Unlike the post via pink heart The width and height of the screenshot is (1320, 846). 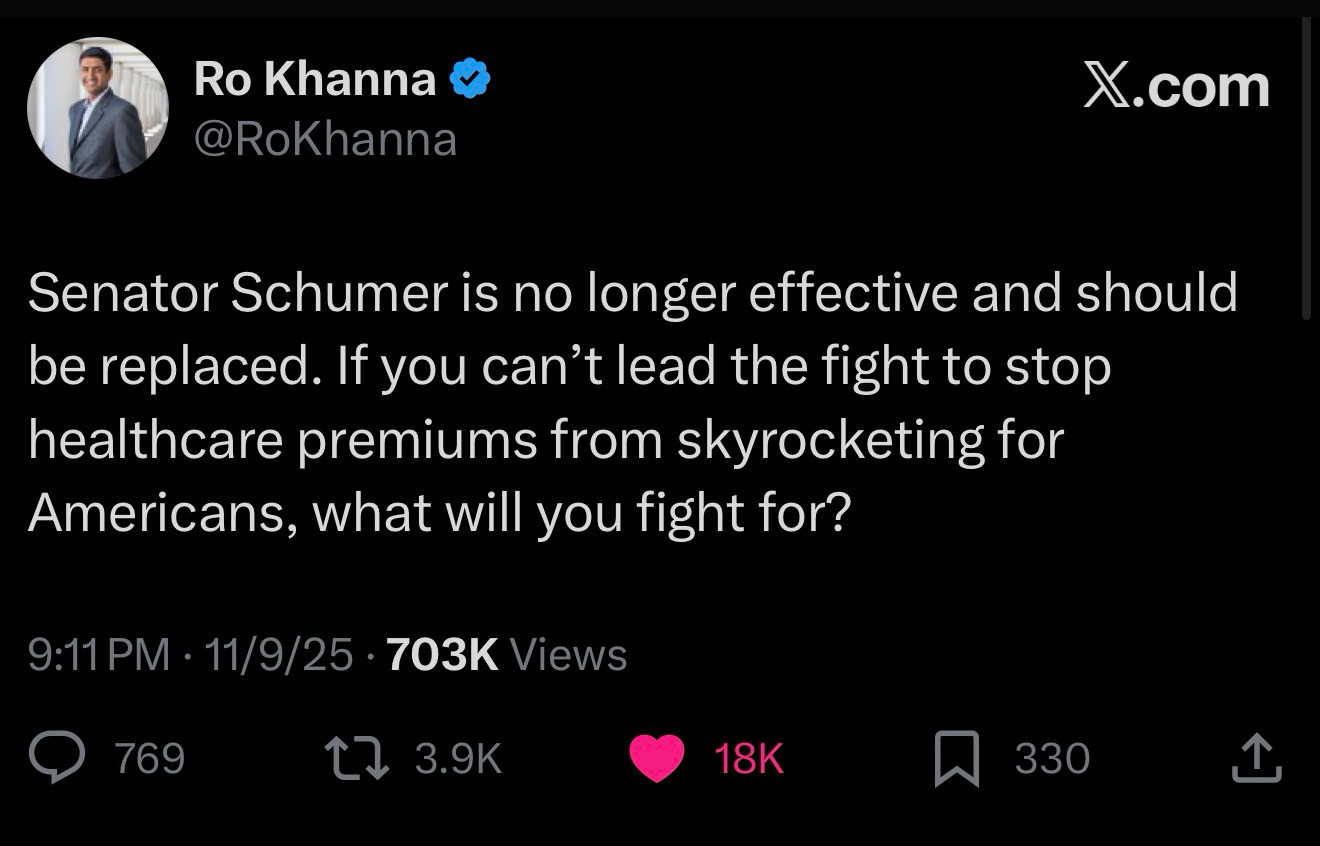click(x=656, y=758)
